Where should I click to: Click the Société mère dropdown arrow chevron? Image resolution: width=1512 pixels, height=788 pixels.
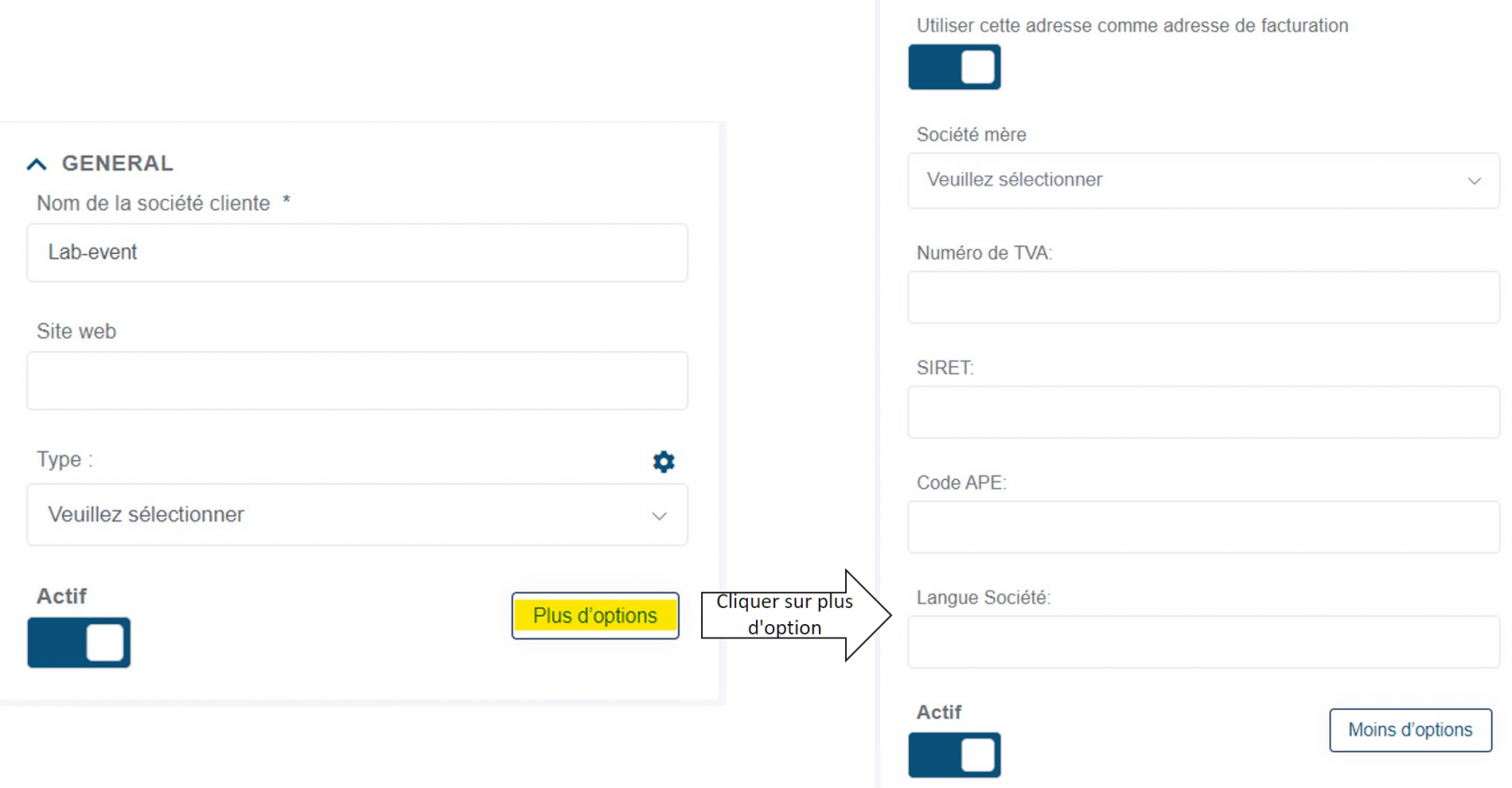pos(1473,181)
